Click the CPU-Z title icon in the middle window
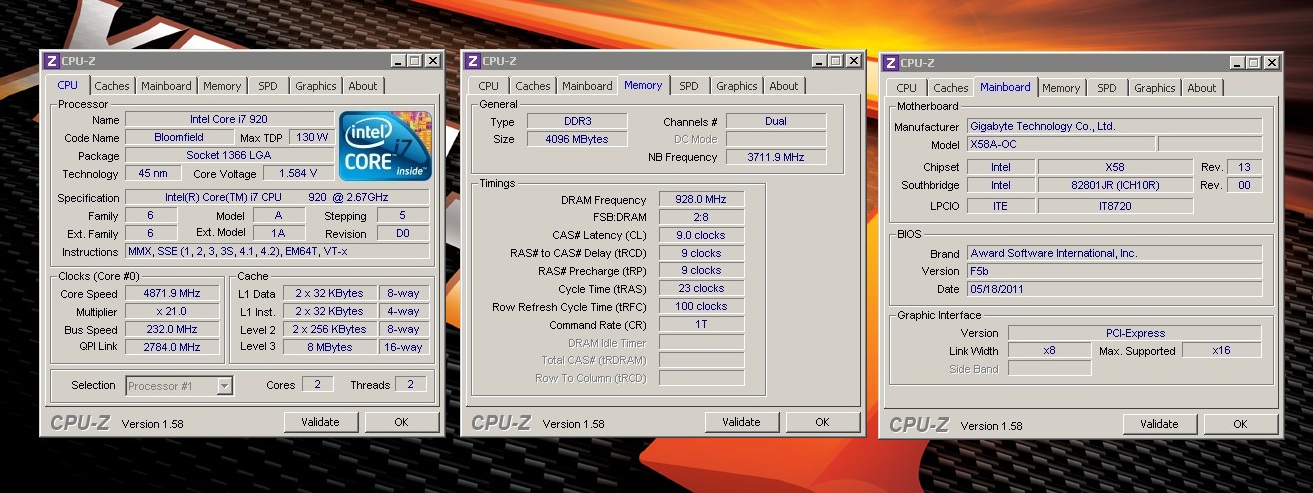 (473, 61)
